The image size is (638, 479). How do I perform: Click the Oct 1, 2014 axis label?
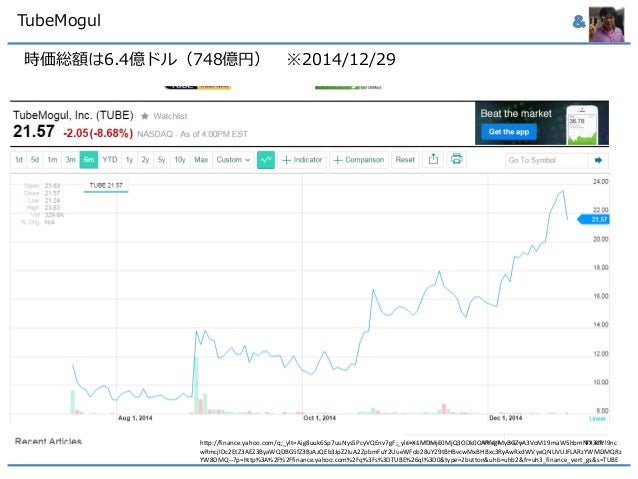coord(319,418)
